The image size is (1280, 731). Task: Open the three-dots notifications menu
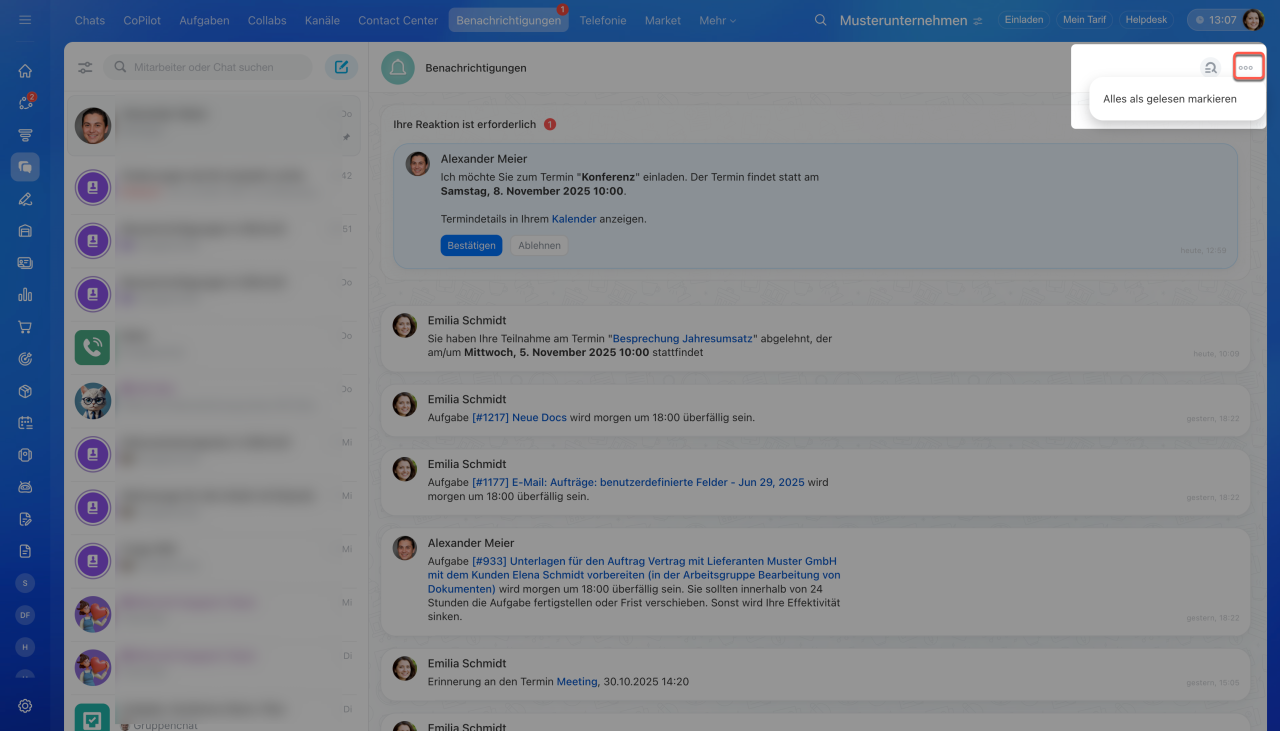pyautogui.click(x=1246, y=68)
